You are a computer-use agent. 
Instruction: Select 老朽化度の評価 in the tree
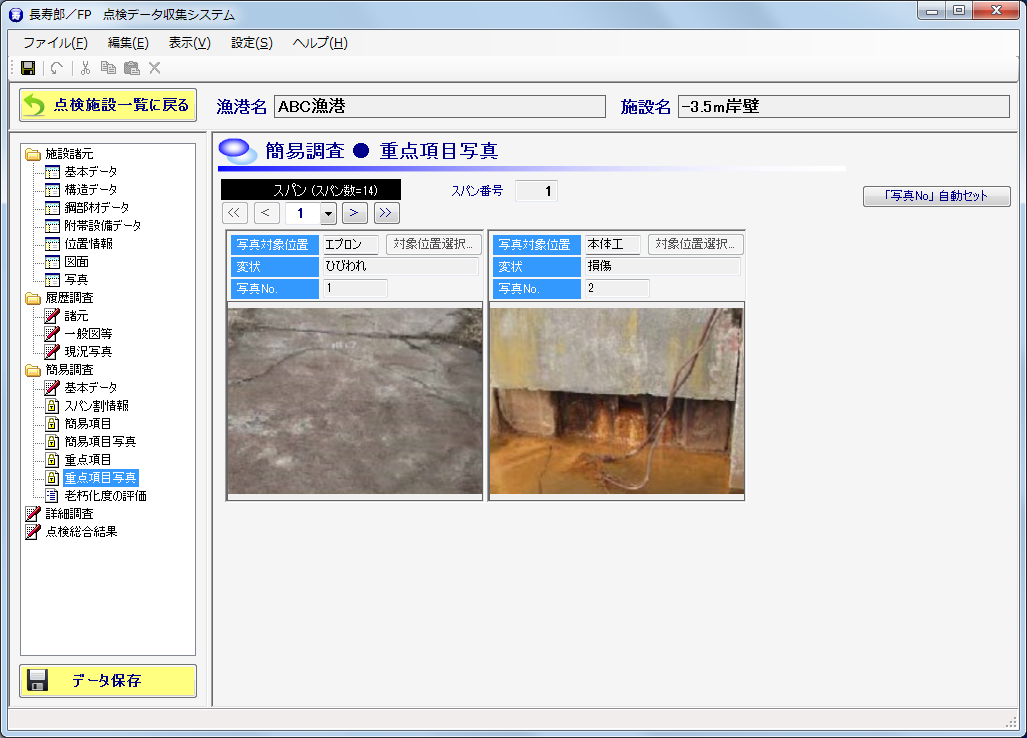coord(105,496)
